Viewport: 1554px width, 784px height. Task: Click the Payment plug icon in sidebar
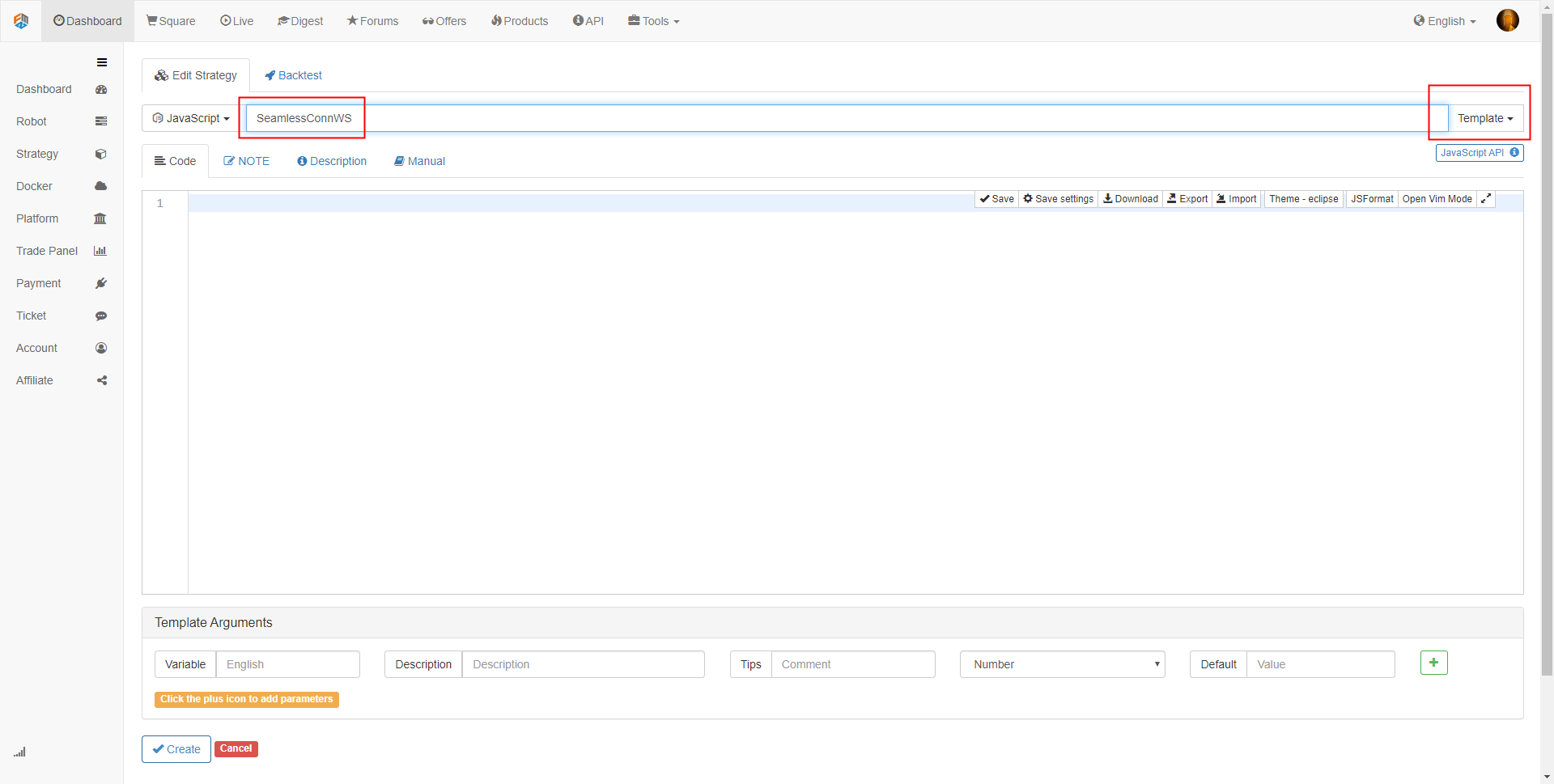pos(101,283)
